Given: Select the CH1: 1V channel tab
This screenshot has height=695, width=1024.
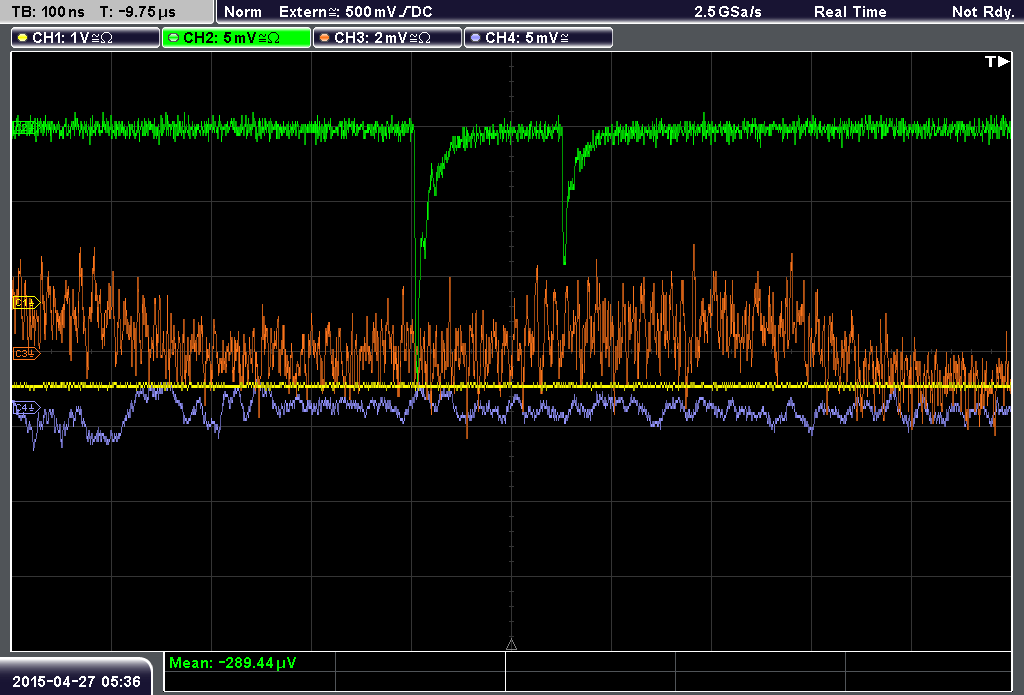Looking at the screenshot, I should (86, 38).
